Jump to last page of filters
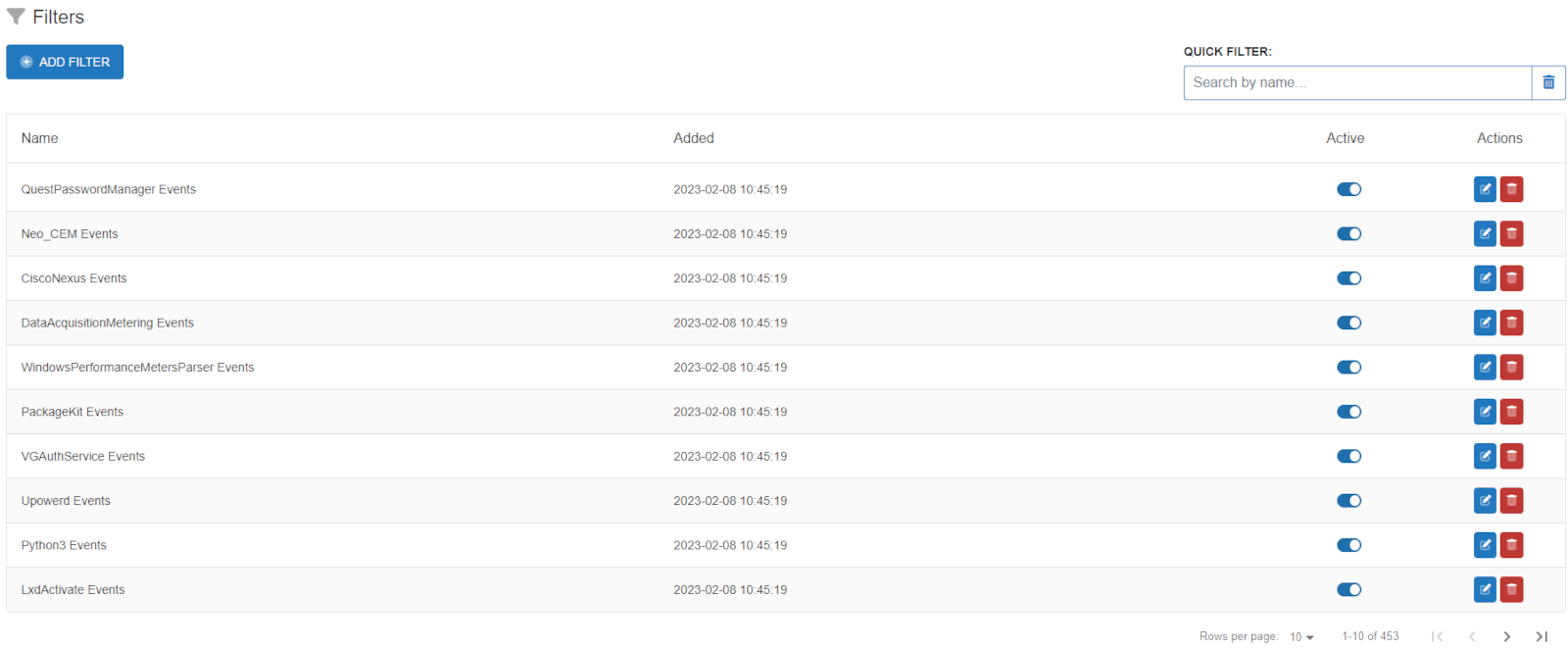Screen dimensions: 1568x648 tap(1541, 636)
